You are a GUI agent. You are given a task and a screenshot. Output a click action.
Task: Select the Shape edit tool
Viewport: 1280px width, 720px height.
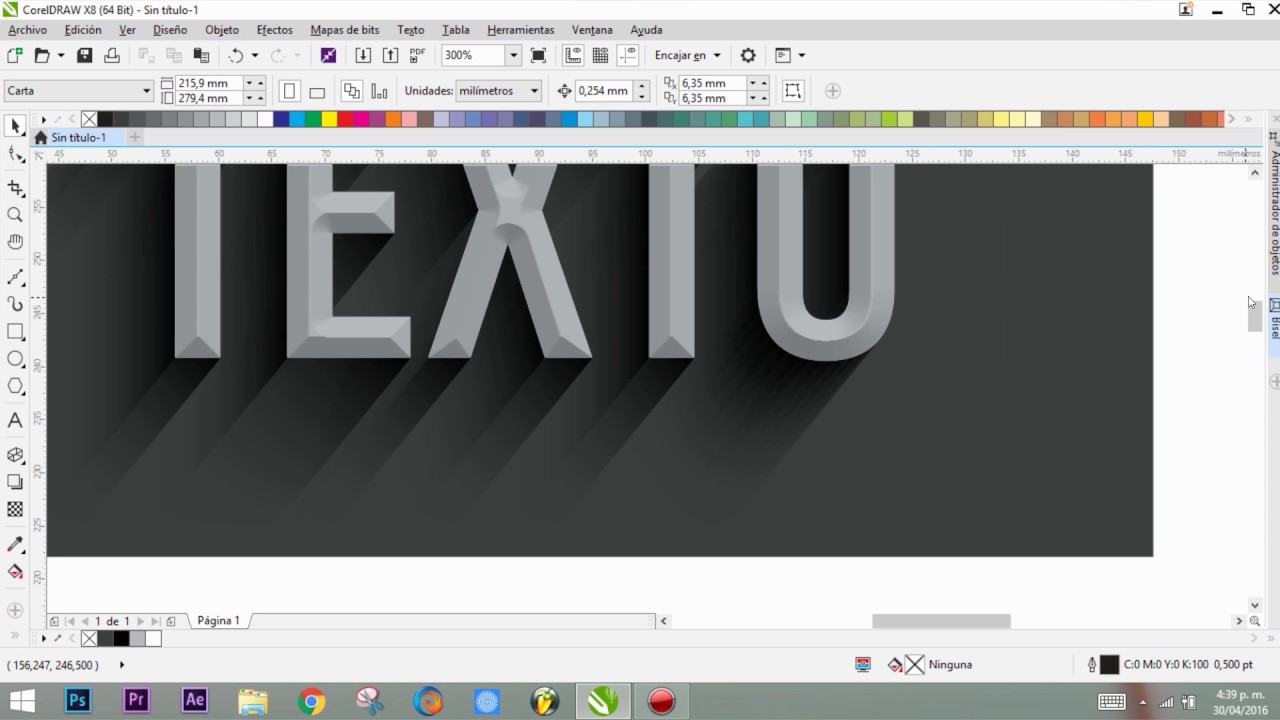coord(15,155)
